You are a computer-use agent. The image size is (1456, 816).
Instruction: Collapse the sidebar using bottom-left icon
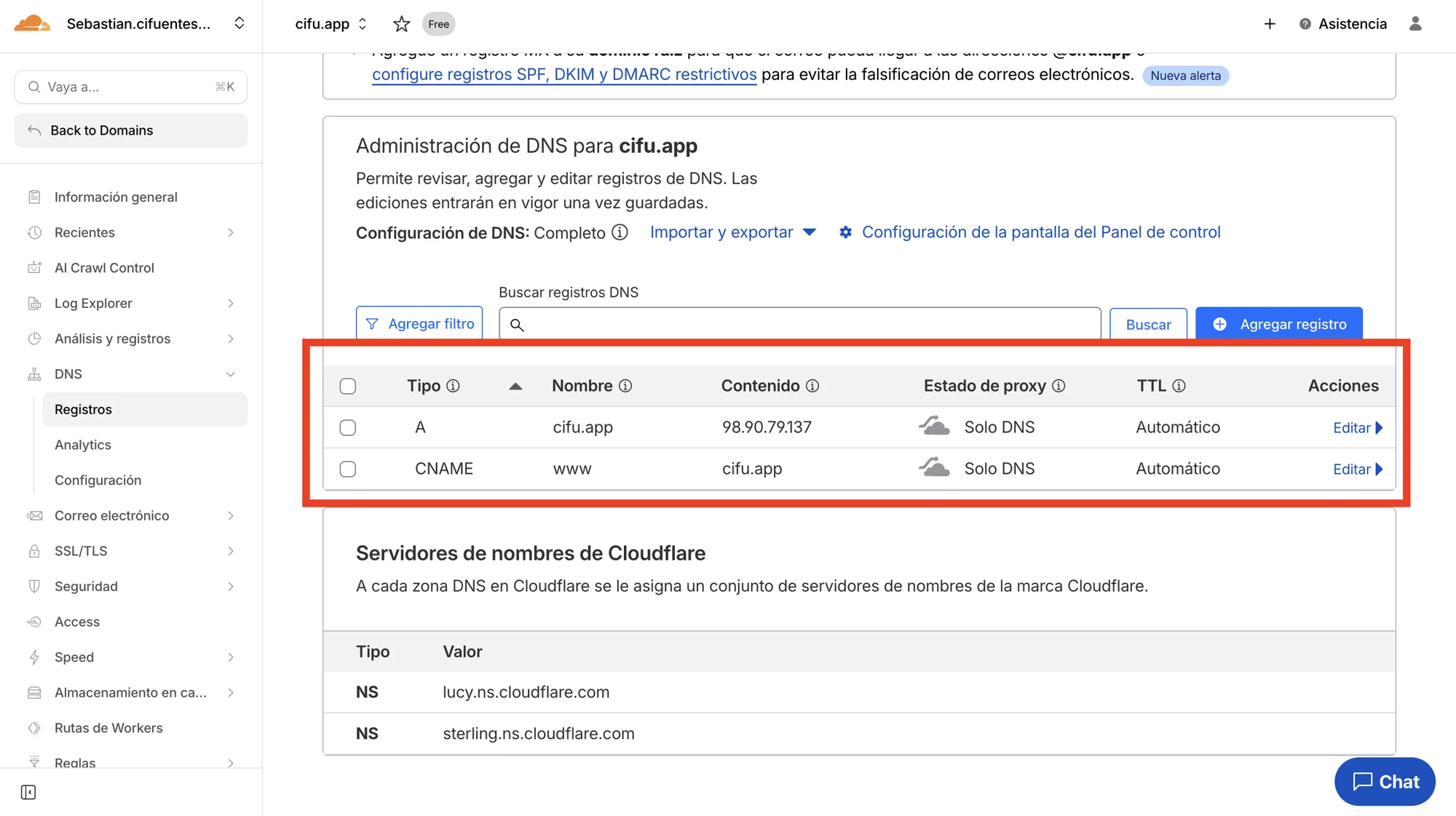click(x=28, y=792)
